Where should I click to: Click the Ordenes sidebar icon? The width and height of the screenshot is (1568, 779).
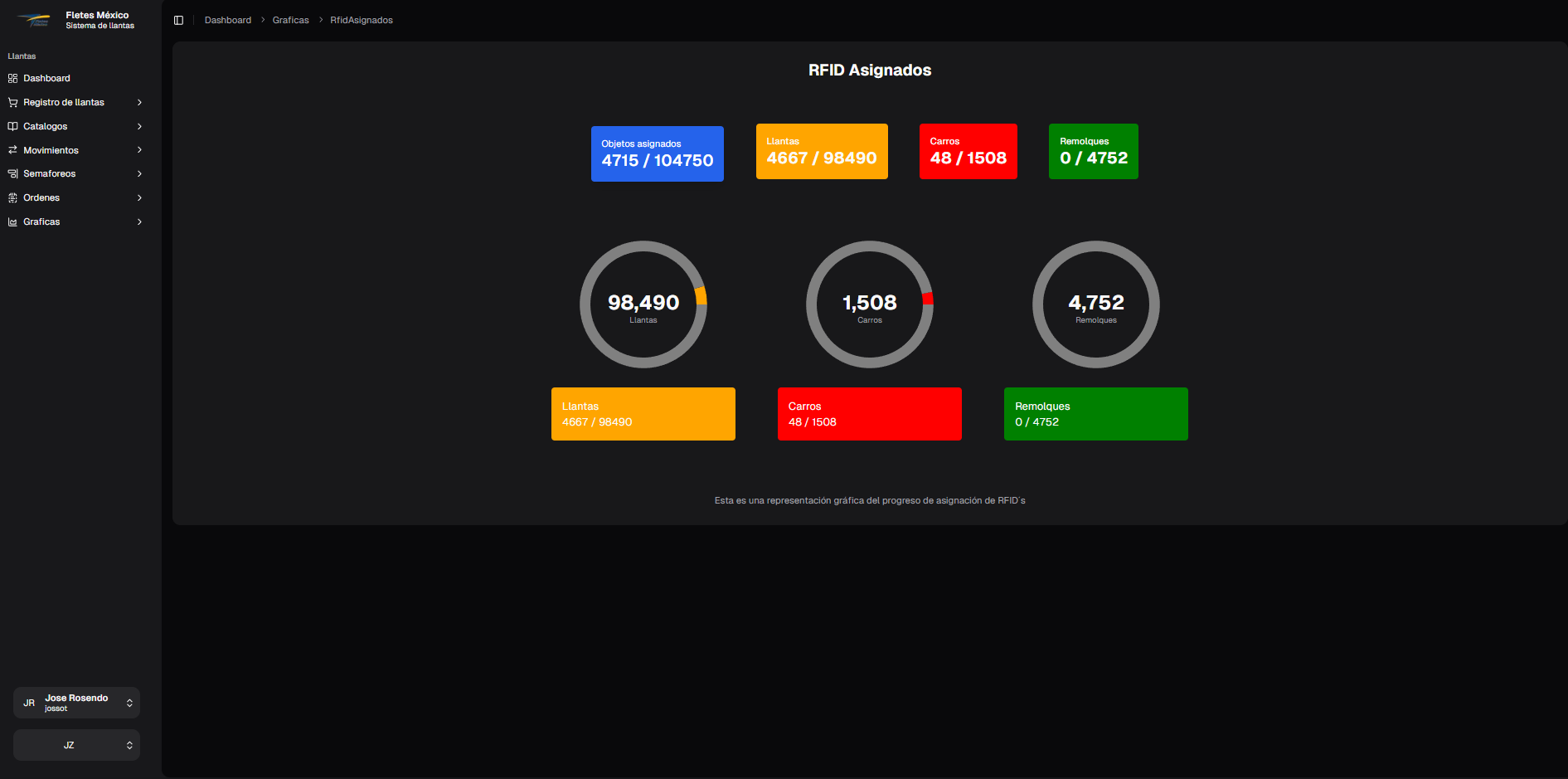click(x=12, y=197)
